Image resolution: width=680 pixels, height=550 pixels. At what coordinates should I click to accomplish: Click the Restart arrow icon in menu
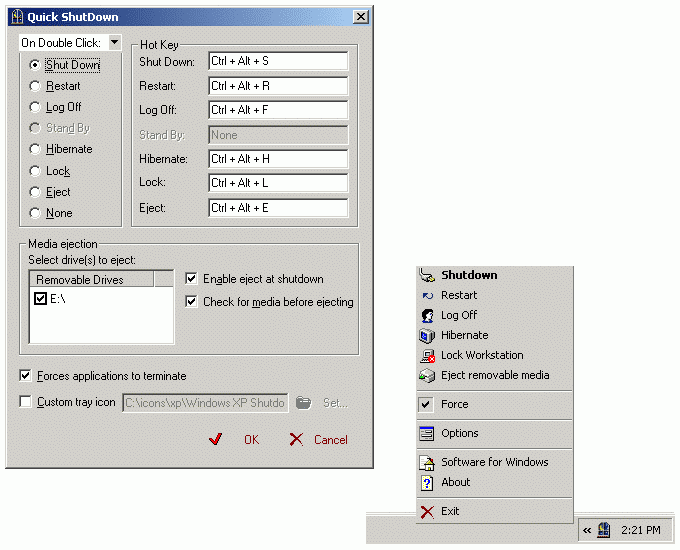point(427,295)
